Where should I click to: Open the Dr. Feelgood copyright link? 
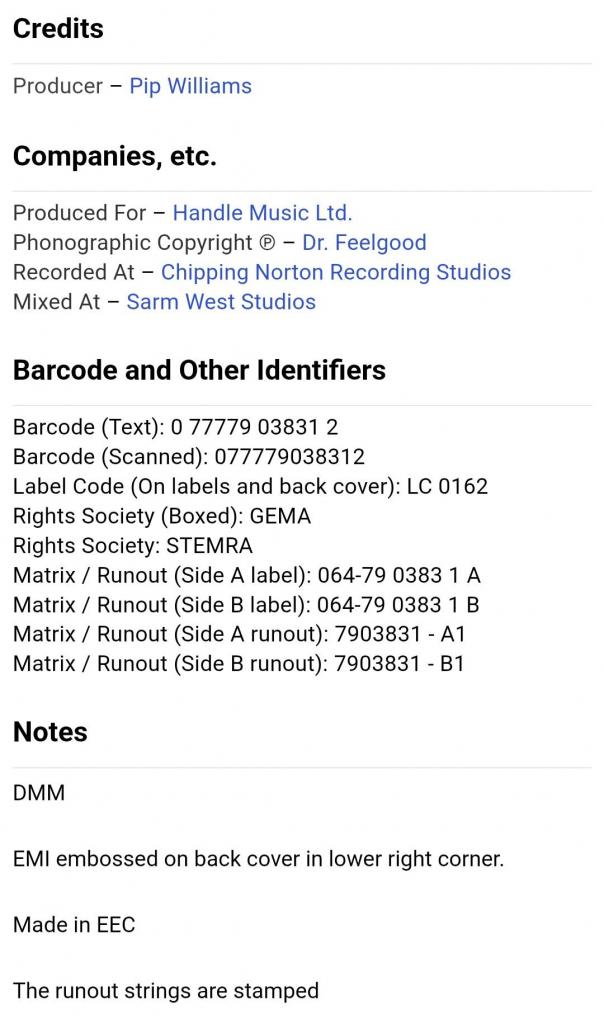[x=364, y=243]
